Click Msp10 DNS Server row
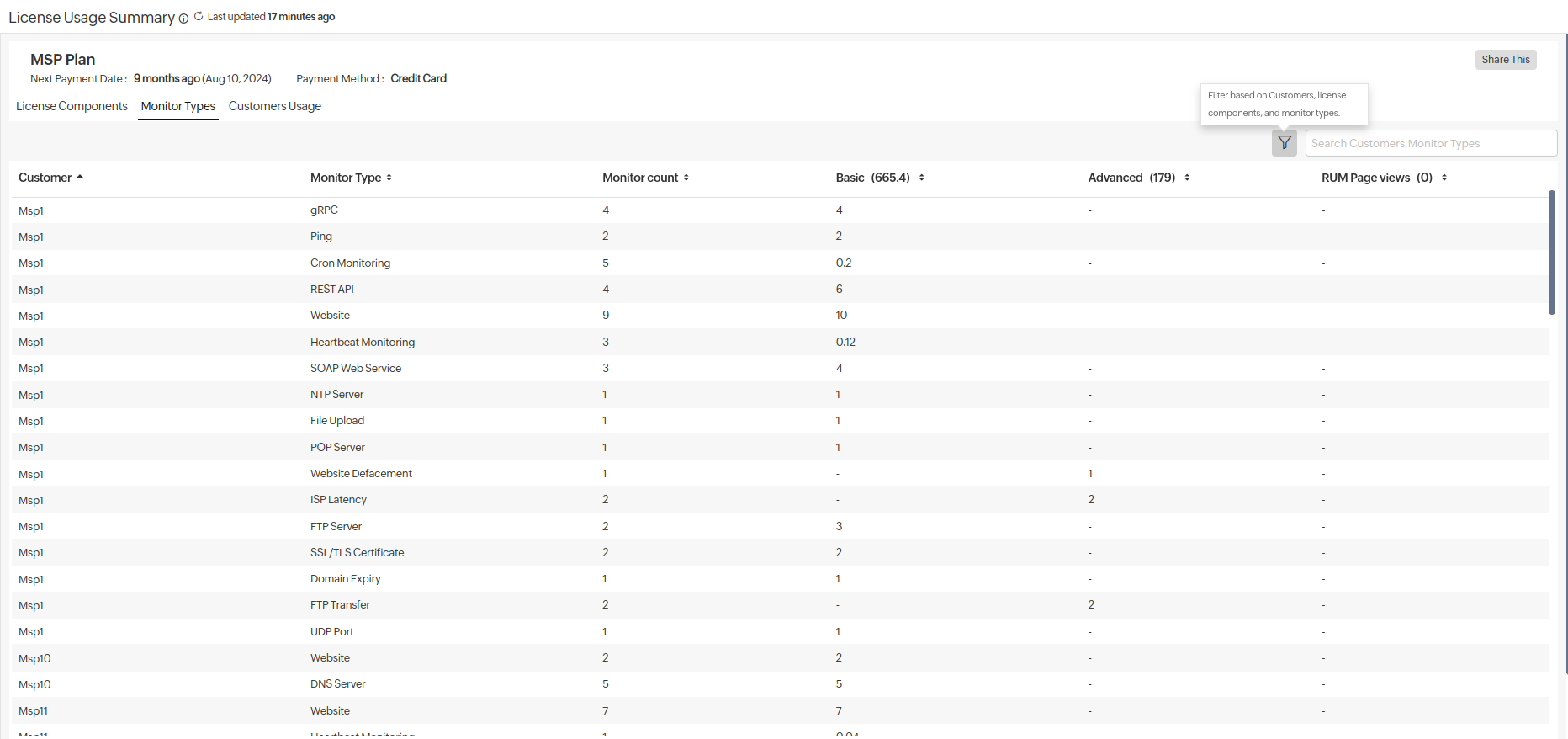Image resolution: width=1568 pixels, height=739 pixels. [337, 684]
